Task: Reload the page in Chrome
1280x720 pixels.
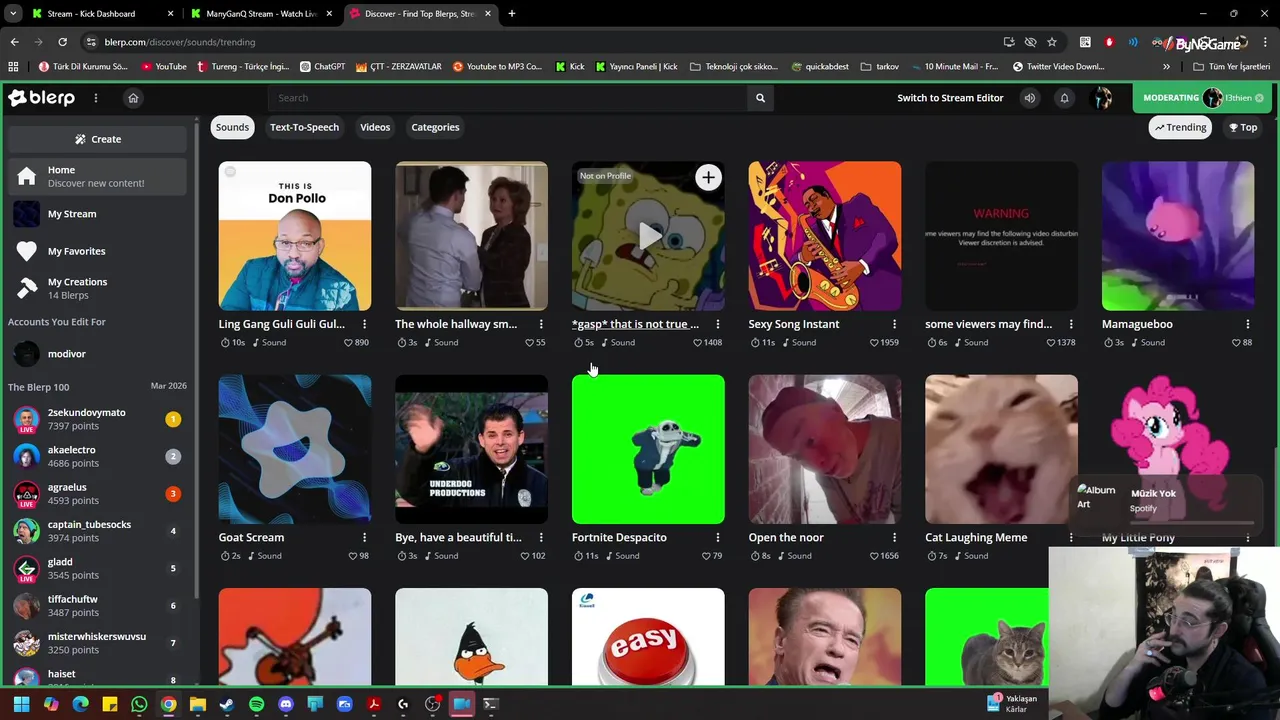Action: coord(62,42)
